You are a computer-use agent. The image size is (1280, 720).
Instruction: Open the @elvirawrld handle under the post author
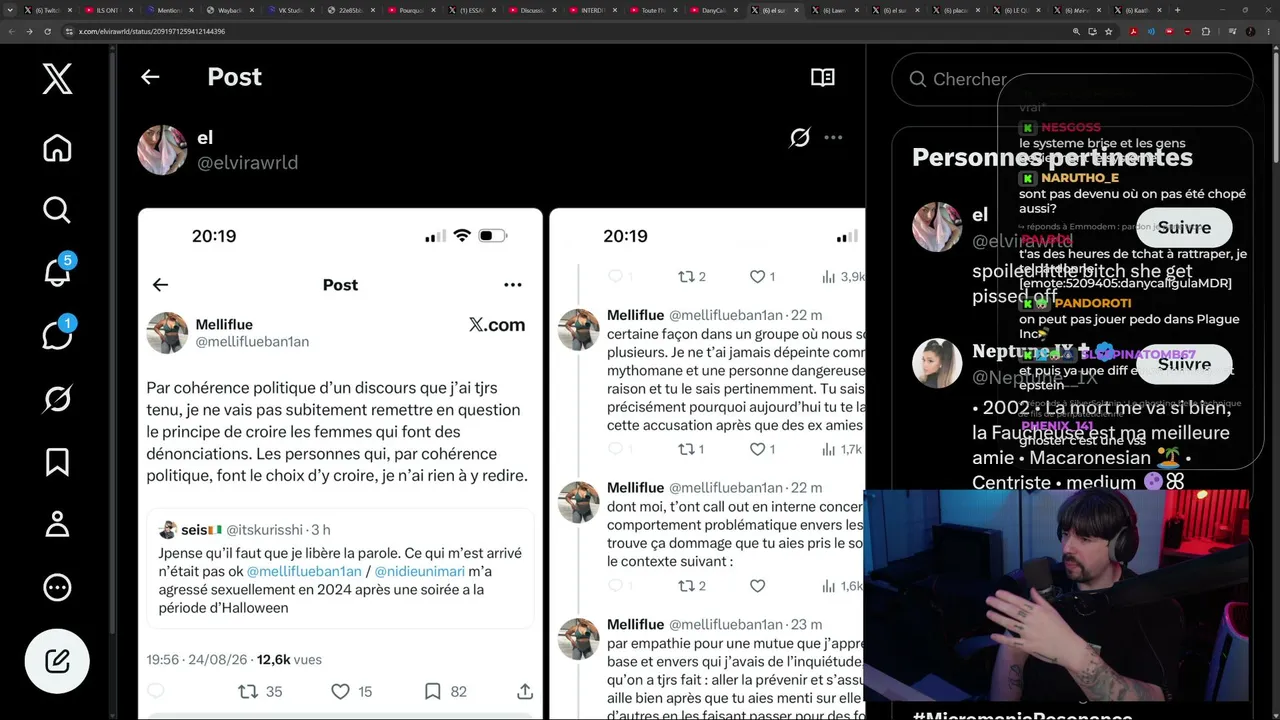[247, 162]
